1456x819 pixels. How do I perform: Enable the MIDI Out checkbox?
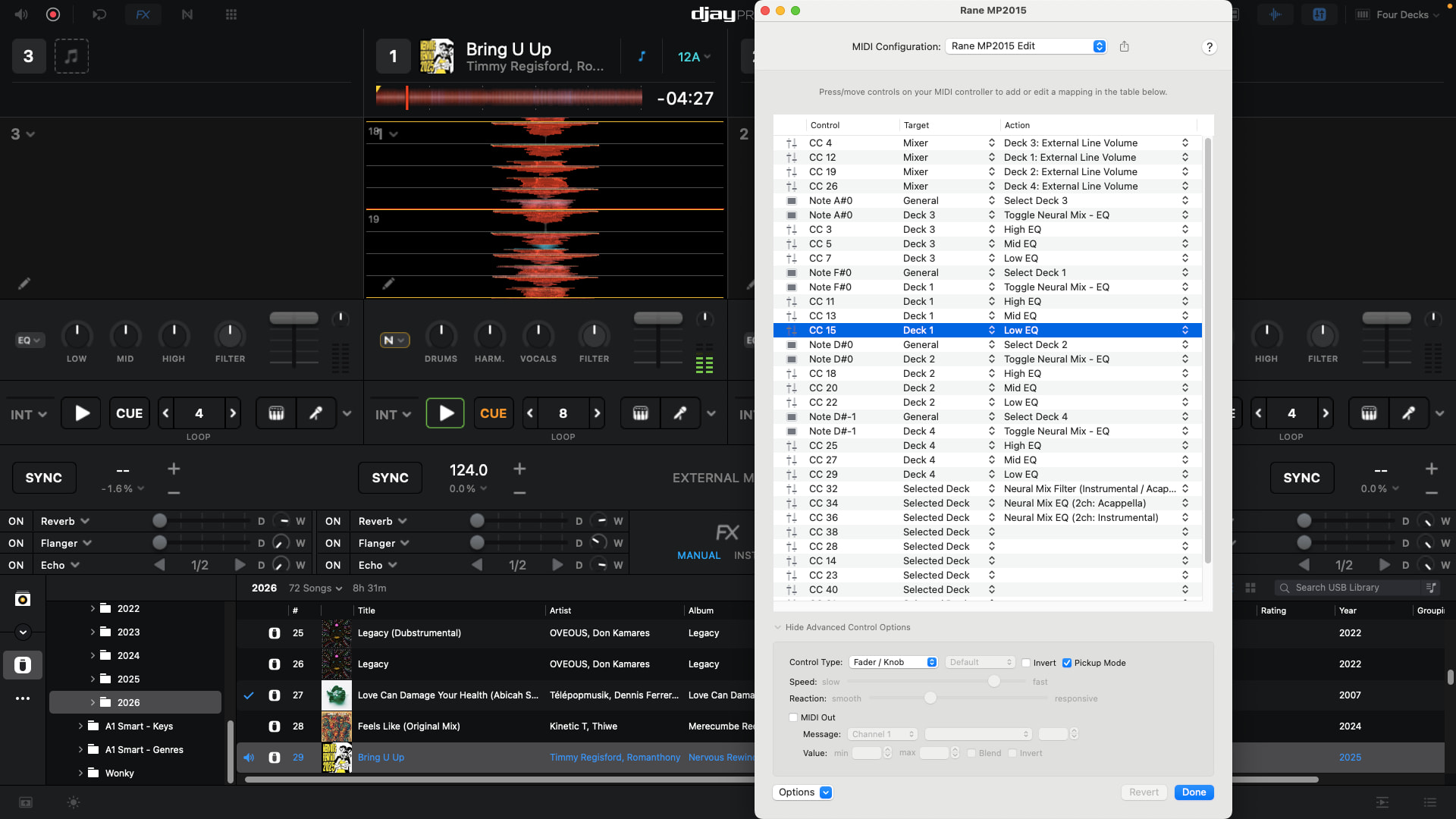click(x=793, y=717)
